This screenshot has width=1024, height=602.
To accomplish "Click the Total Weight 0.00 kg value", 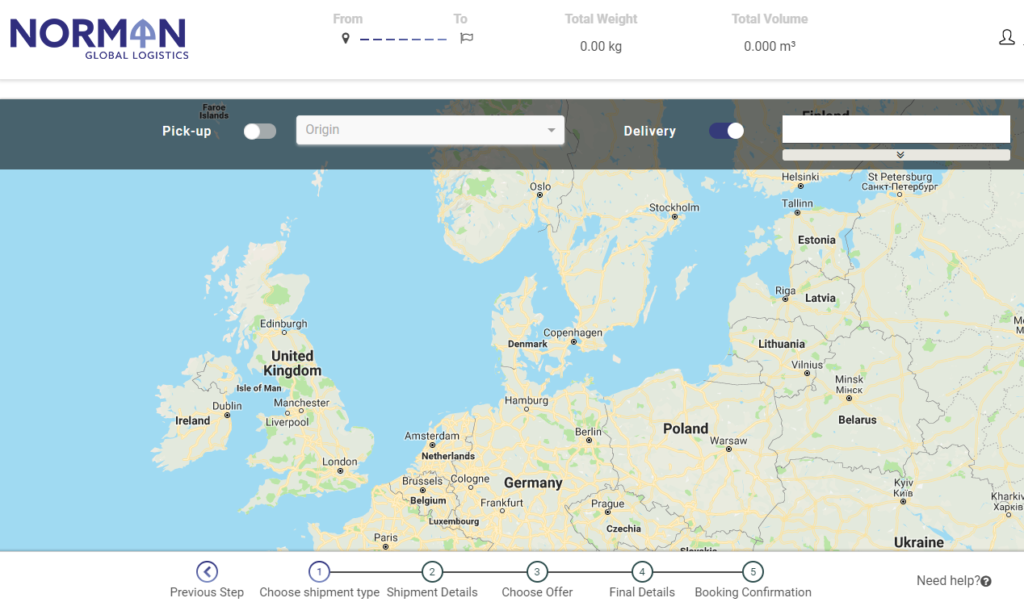I will pyautogui.click(x=601, y=46).
